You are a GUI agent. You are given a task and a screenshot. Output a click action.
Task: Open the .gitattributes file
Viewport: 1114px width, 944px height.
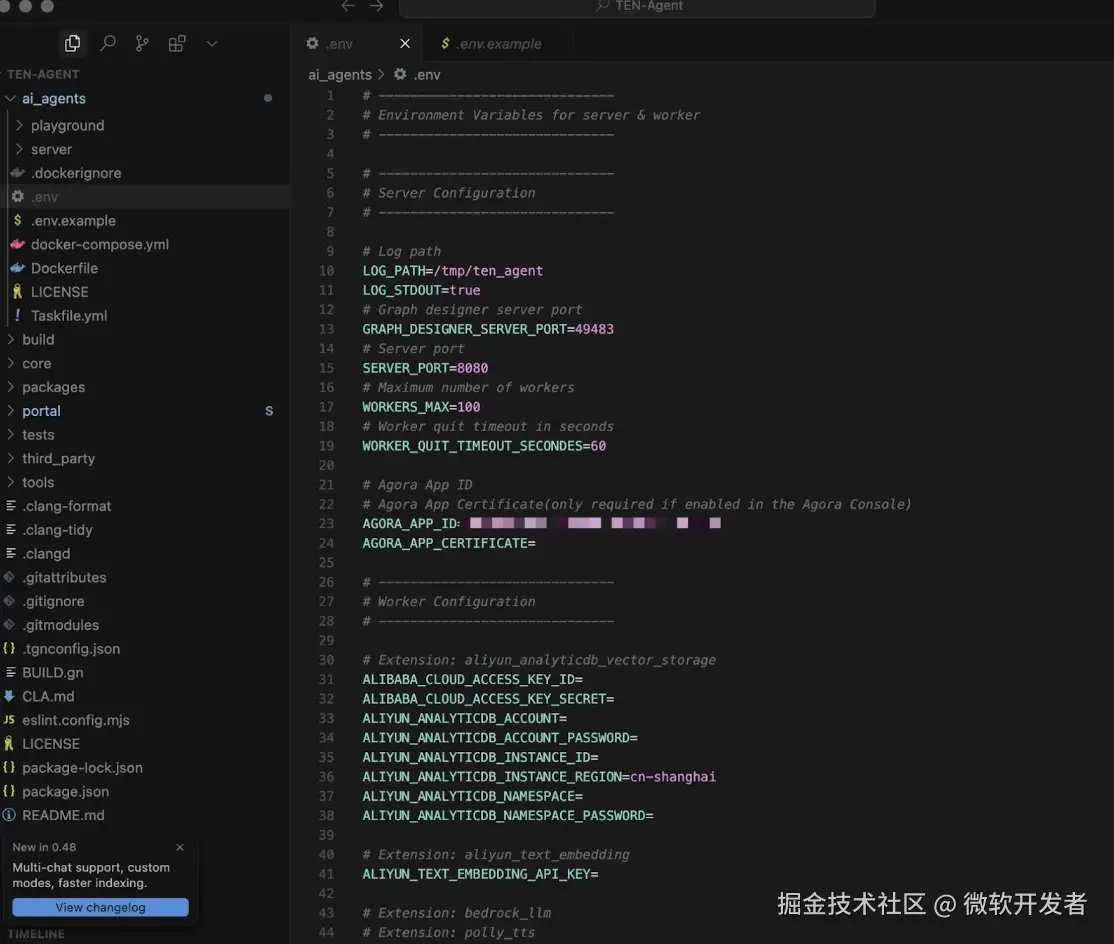(144, 577)
